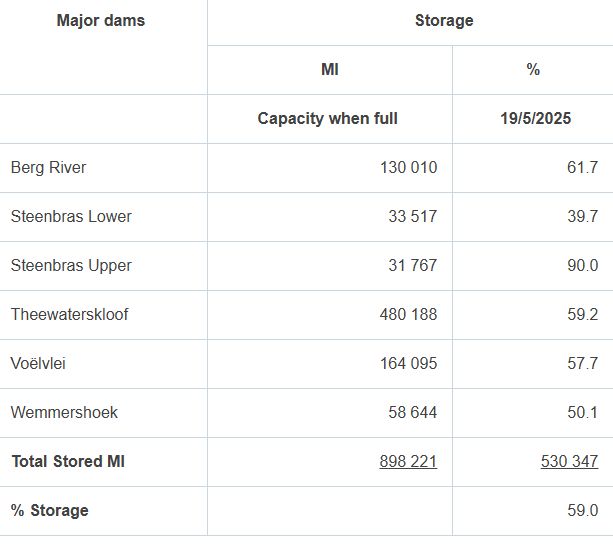Viewport: 613px width, 558px height.
Task: Click the underlined 898 221 total capacity
Action: point(408,461)
